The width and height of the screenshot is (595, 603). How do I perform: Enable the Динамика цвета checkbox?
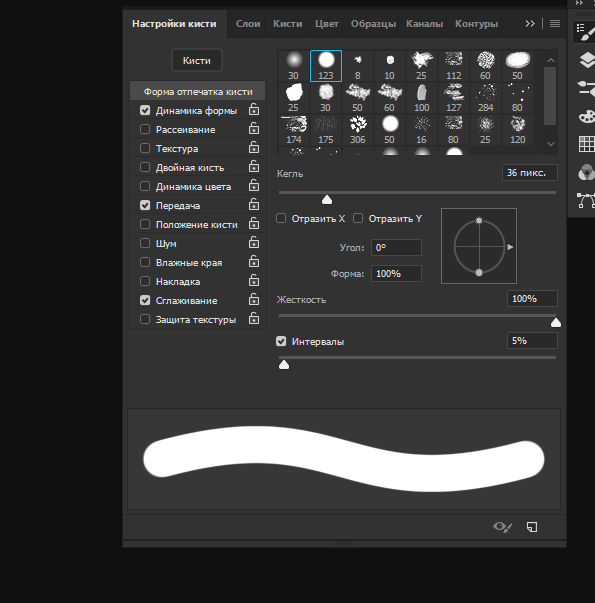tap(145, 187)
